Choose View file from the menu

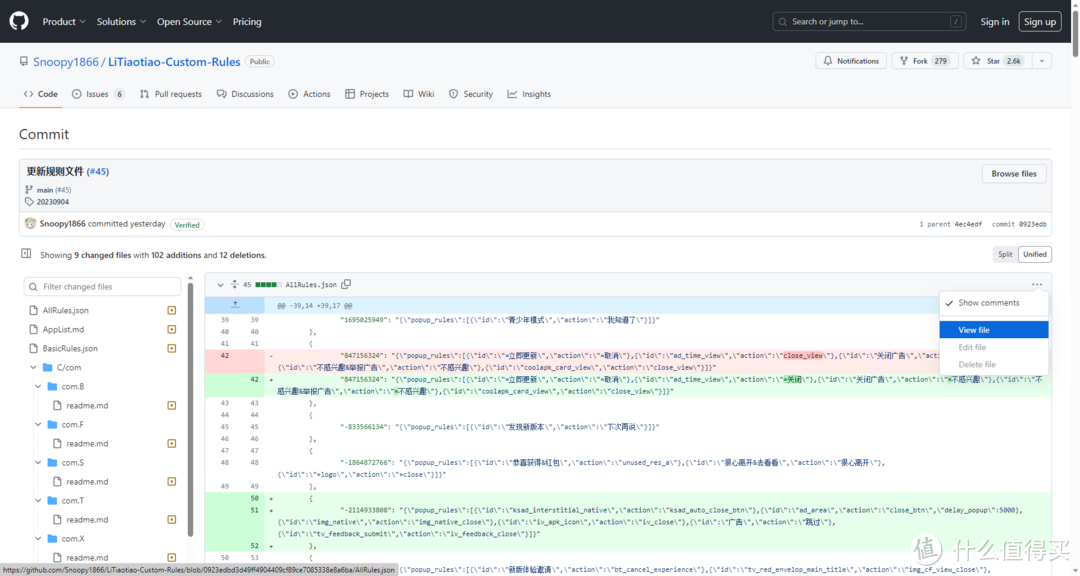pyautogui.click(x=994, y=330)
